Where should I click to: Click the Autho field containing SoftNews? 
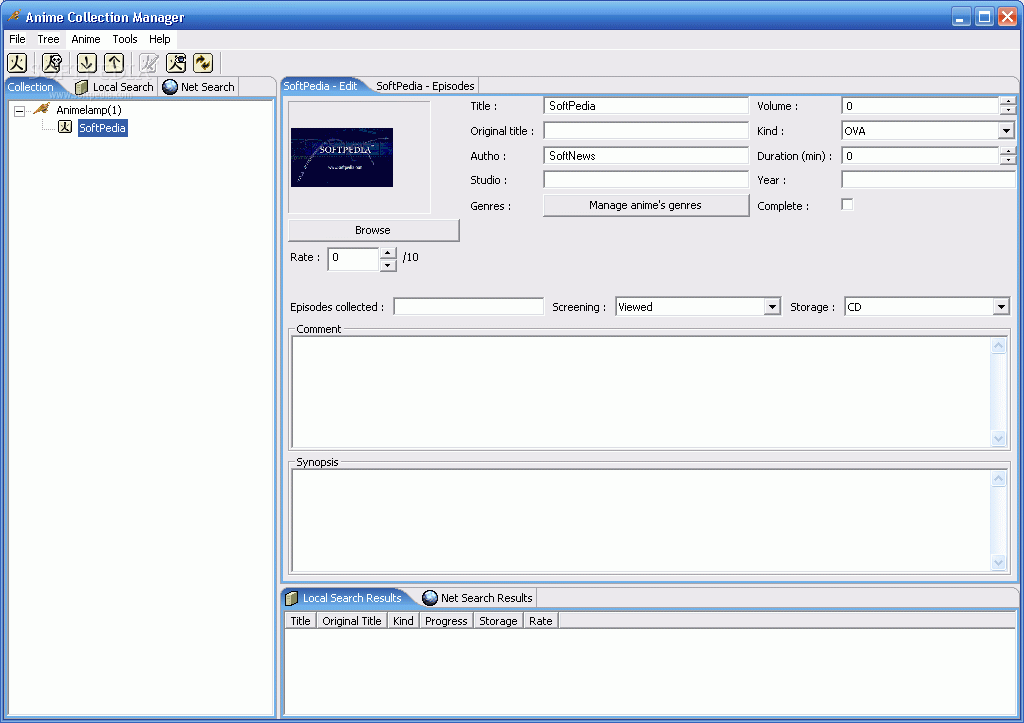646,155
